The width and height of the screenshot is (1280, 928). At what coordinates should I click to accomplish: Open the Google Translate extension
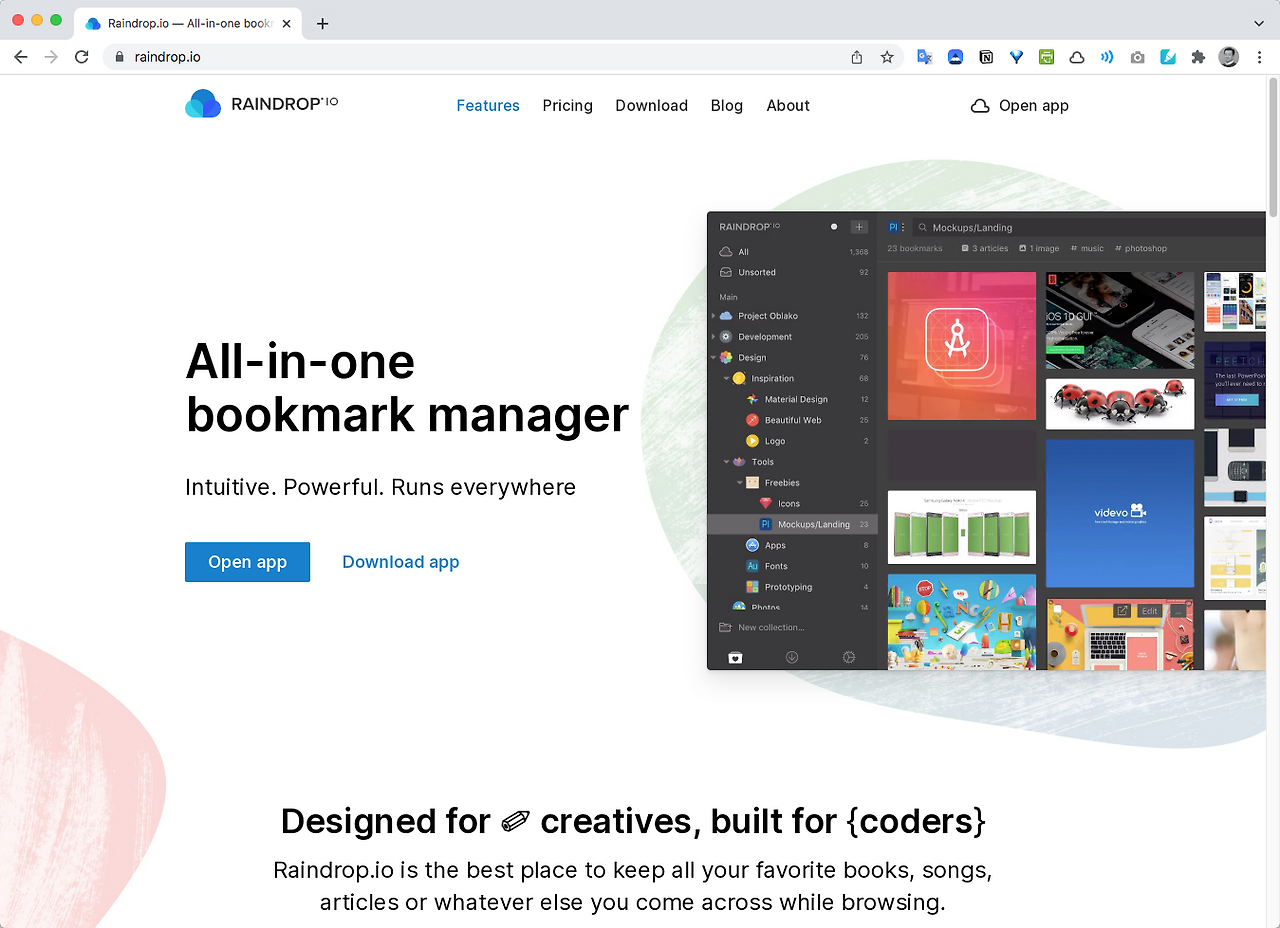point(925,57)
